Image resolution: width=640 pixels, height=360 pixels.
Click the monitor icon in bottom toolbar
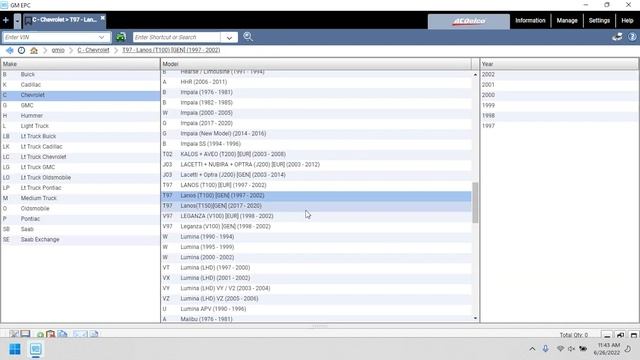(25, 334)
